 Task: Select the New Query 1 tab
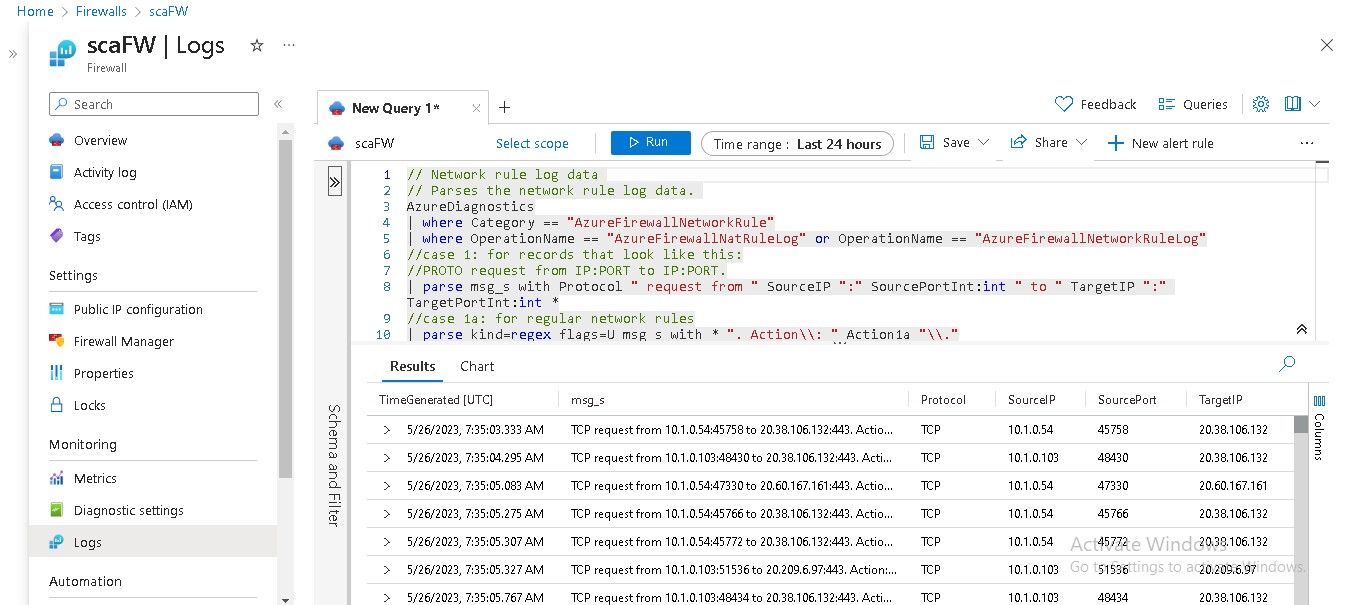coord(395,108)
